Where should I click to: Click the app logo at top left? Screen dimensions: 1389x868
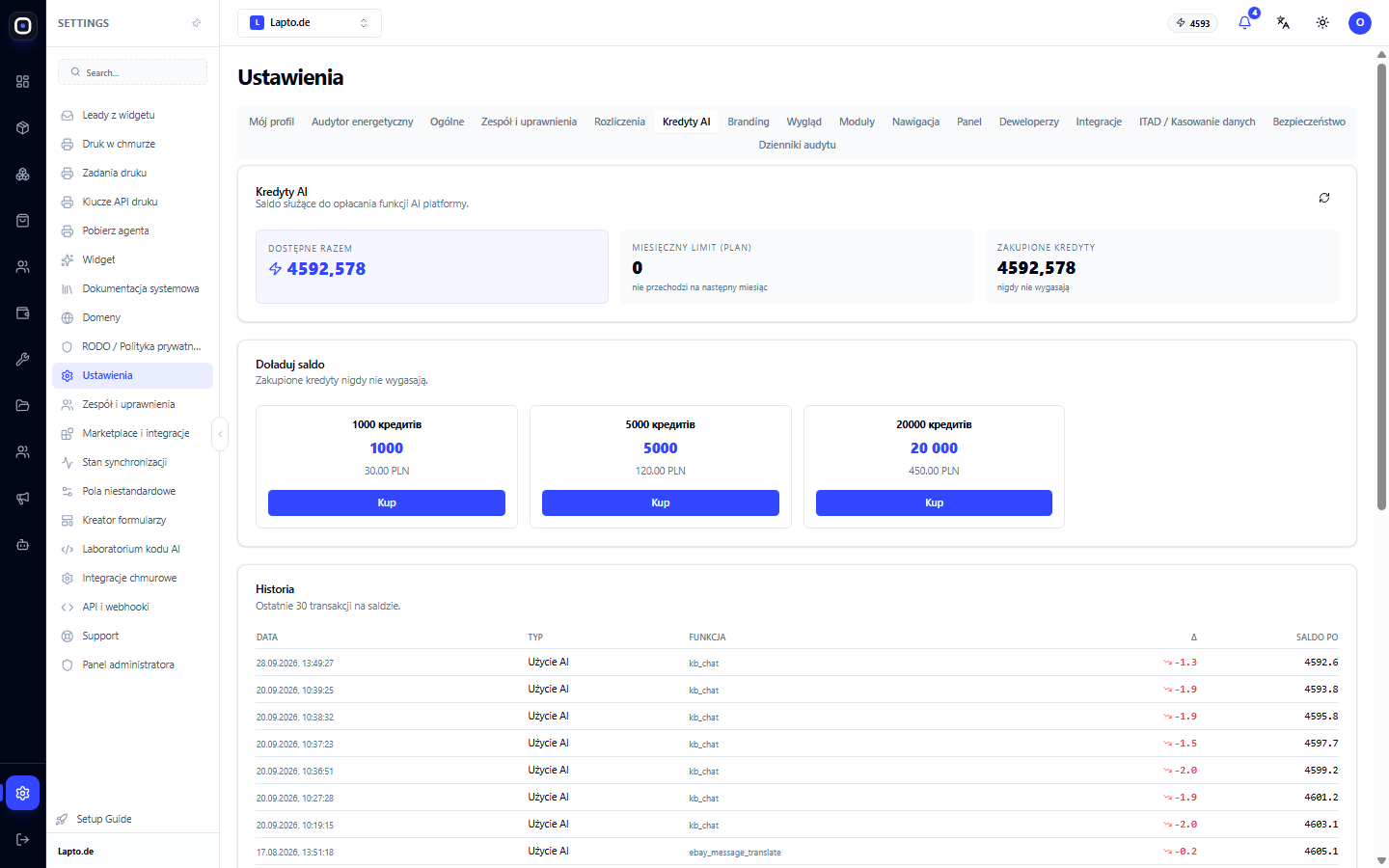click(23, 26)
